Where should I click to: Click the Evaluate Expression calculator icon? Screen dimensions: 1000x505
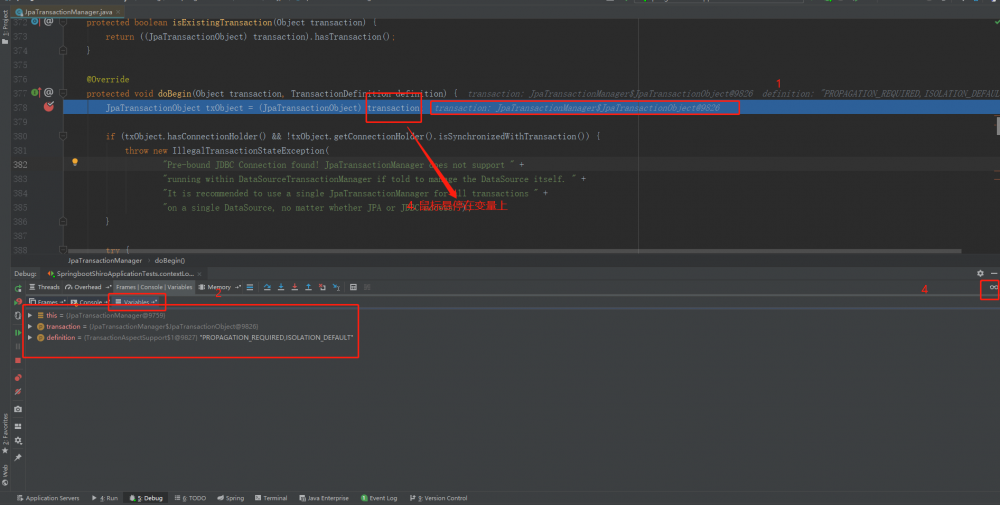coord(352,287)
